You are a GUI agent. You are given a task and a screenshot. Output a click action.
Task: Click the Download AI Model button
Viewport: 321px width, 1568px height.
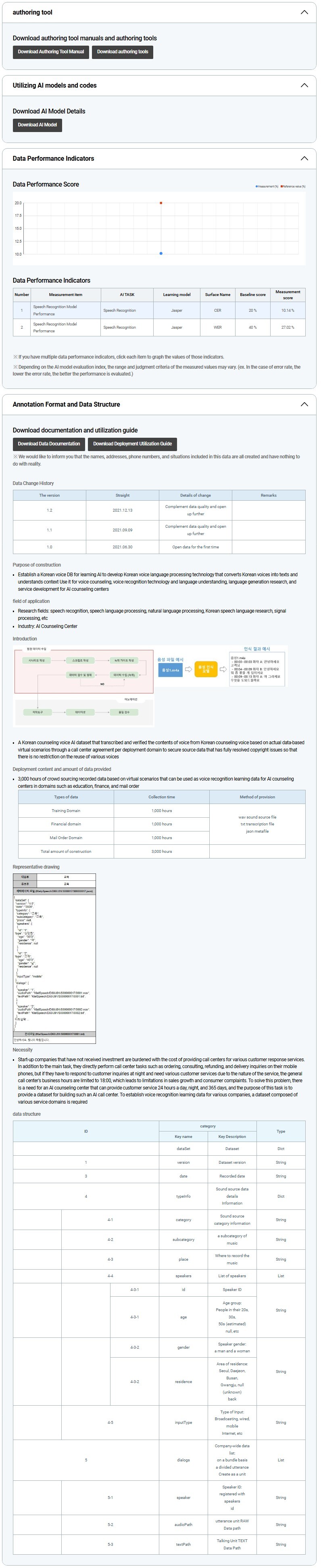(37, 125)
